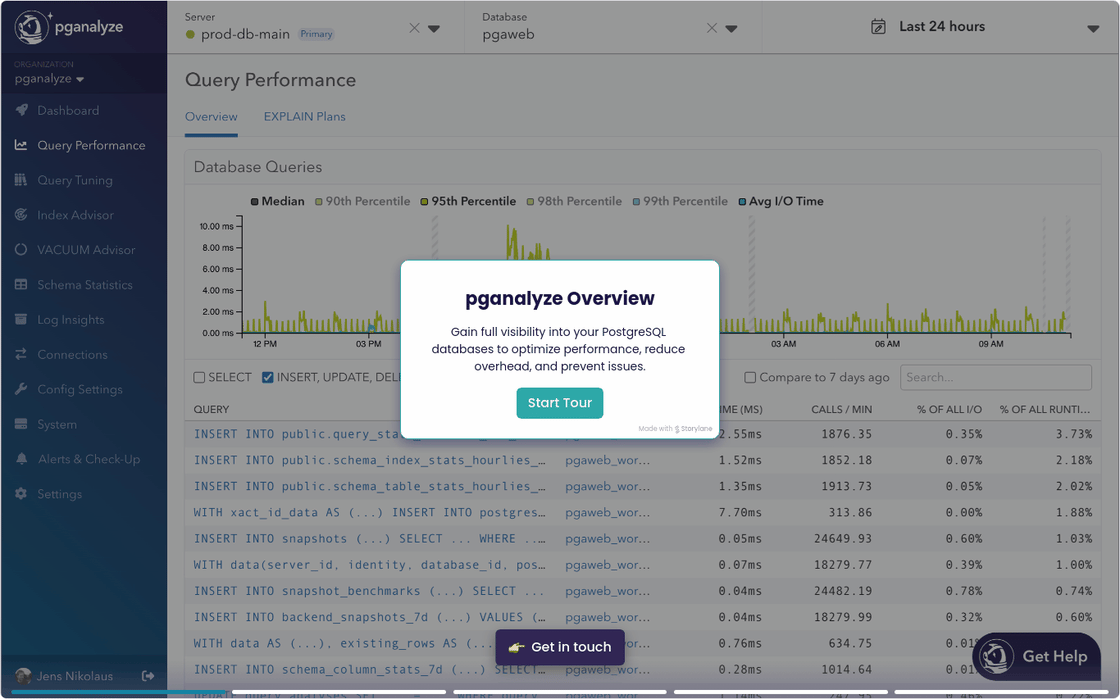The width and height of the screenshot is (1120, 699).
Task: Toggle the 95th Percentile legend swatch
Action: click(424, 202)
